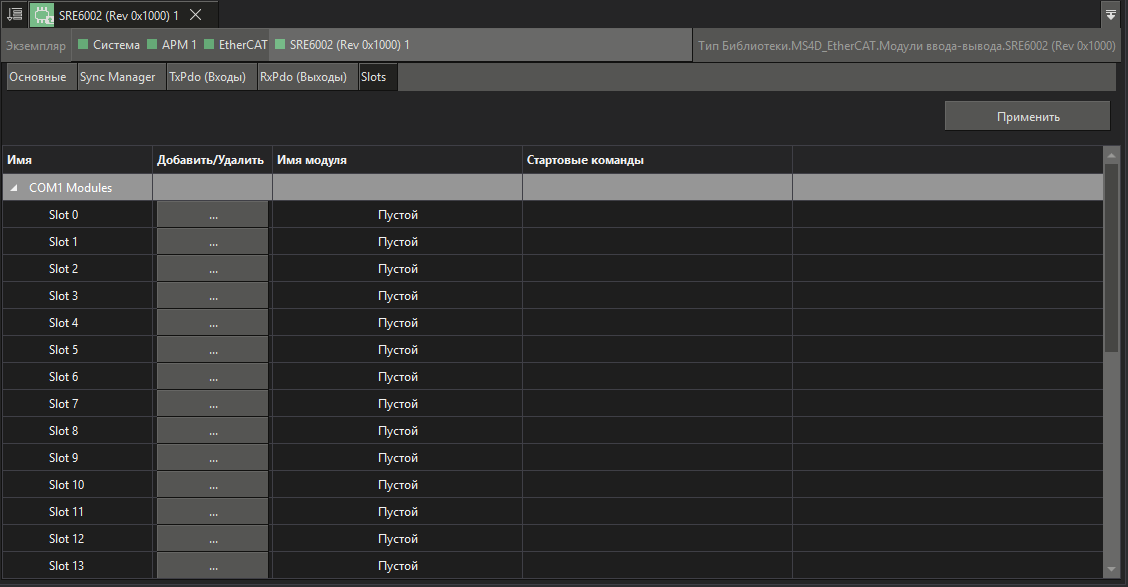Select SRE6002 (Rev 0x1000) 1 breadcrumb item
This screenshot has height=587, width=1128.
pos(343,45)
